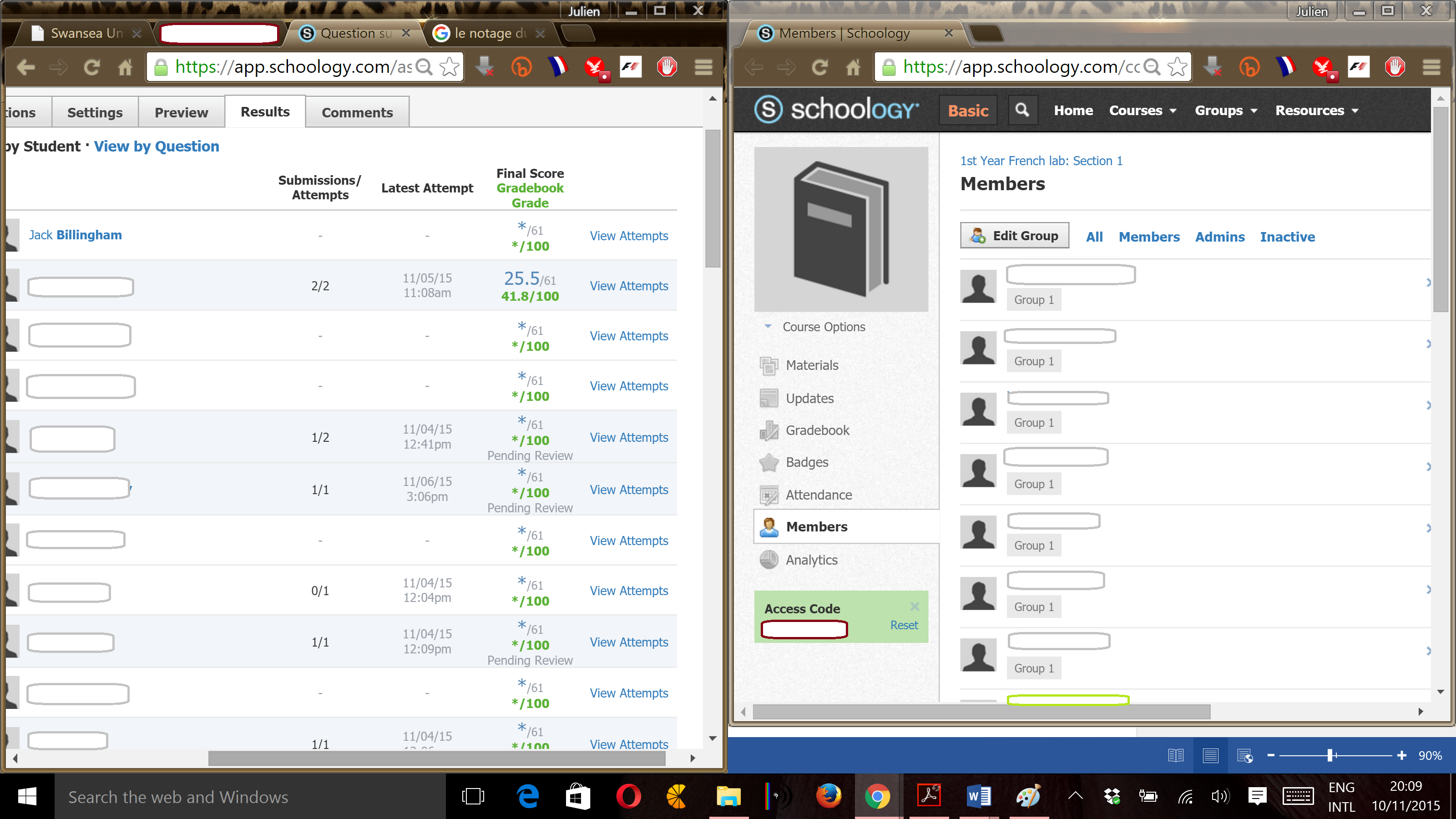Open Materials in the course sidebar
This screenshot has height=819, width=1456.
point(811,365)
